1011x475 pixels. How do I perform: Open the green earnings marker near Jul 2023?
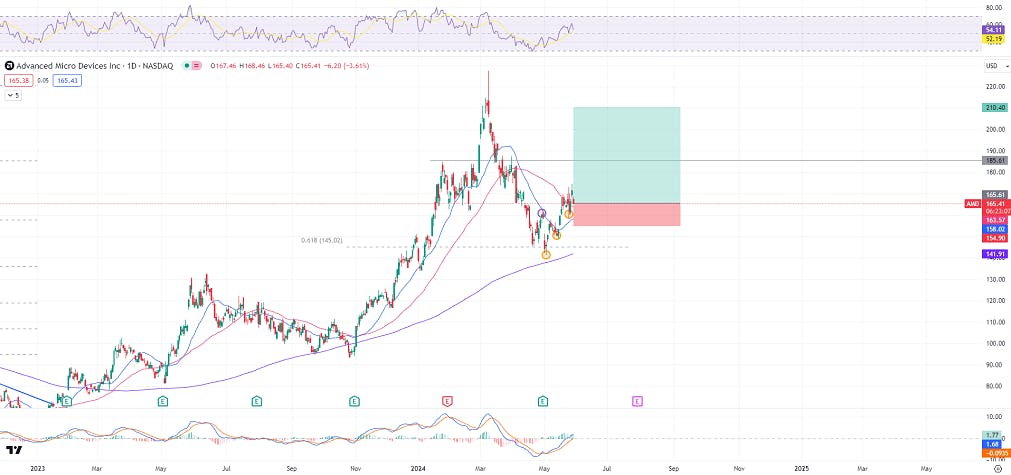point(257,402)
